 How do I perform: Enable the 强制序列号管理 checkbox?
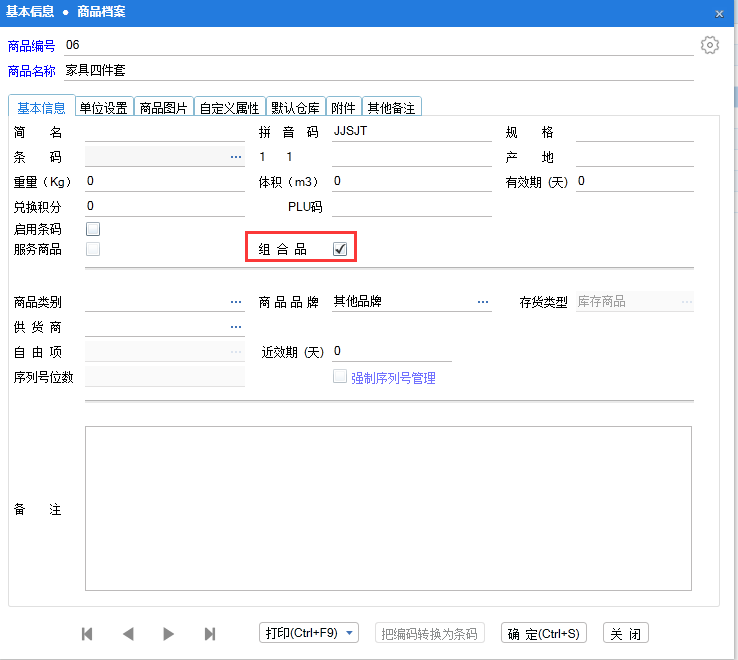click(x=340, y=376)
